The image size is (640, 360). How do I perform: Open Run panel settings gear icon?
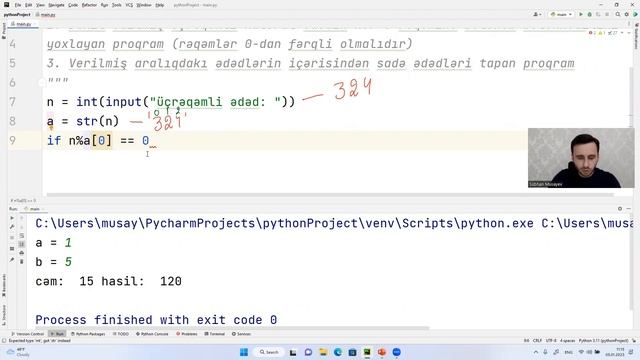(620, 209)
